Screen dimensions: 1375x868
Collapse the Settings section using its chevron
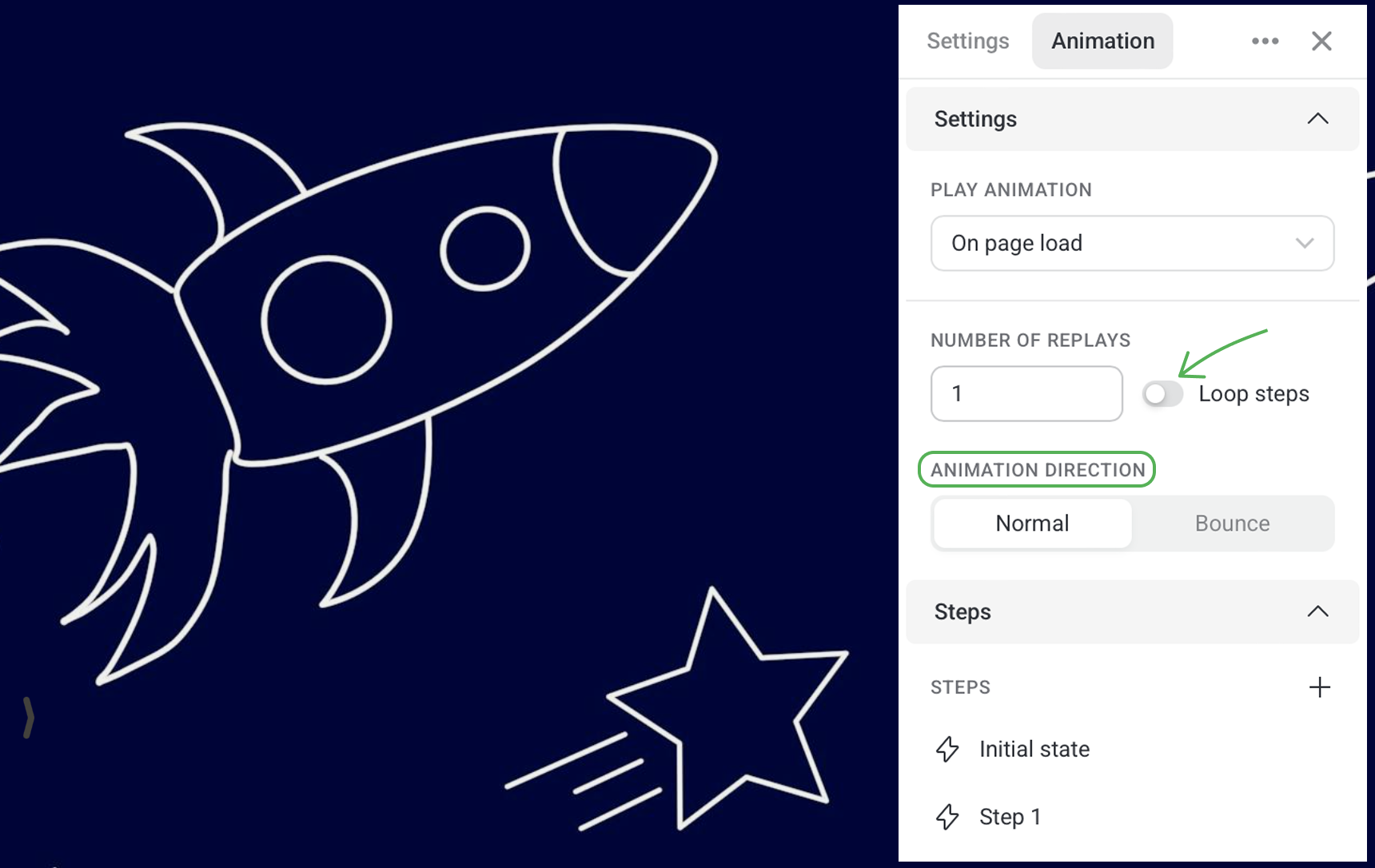coord(1317,119)
